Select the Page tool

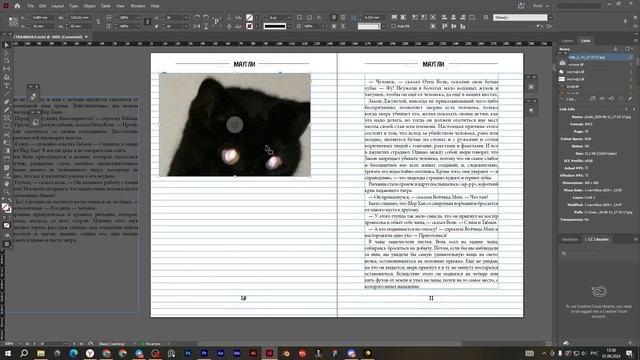pyautogui.click(x=7, y=61)
